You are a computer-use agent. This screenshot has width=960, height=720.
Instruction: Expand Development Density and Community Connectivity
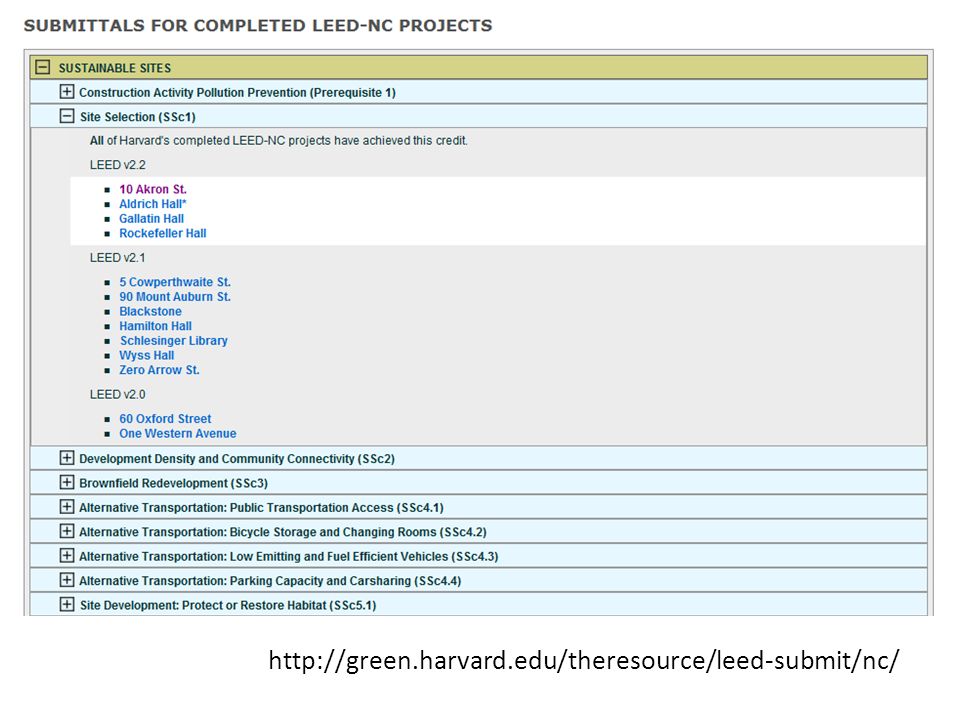[67, 458]
